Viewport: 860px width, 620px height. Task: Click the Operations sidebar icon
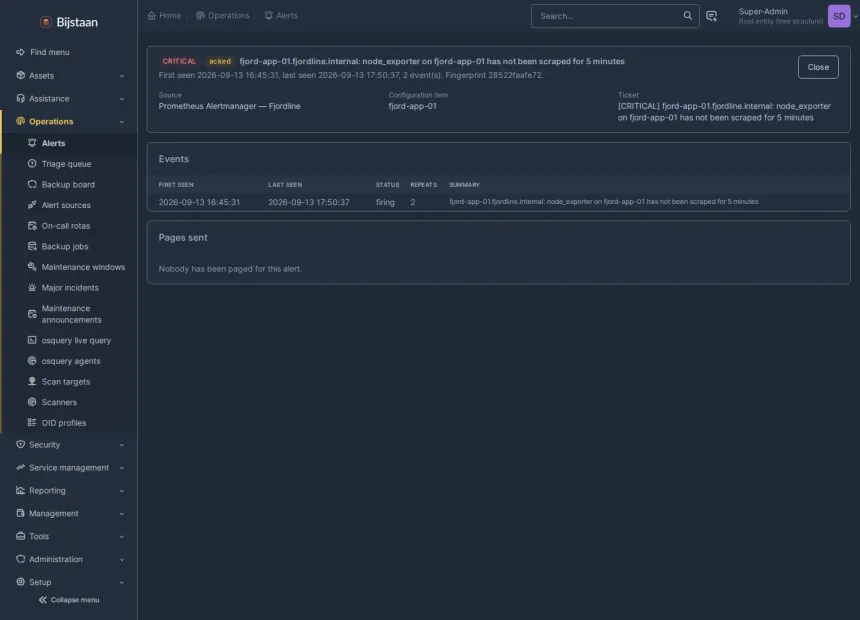tap(20, 121)
